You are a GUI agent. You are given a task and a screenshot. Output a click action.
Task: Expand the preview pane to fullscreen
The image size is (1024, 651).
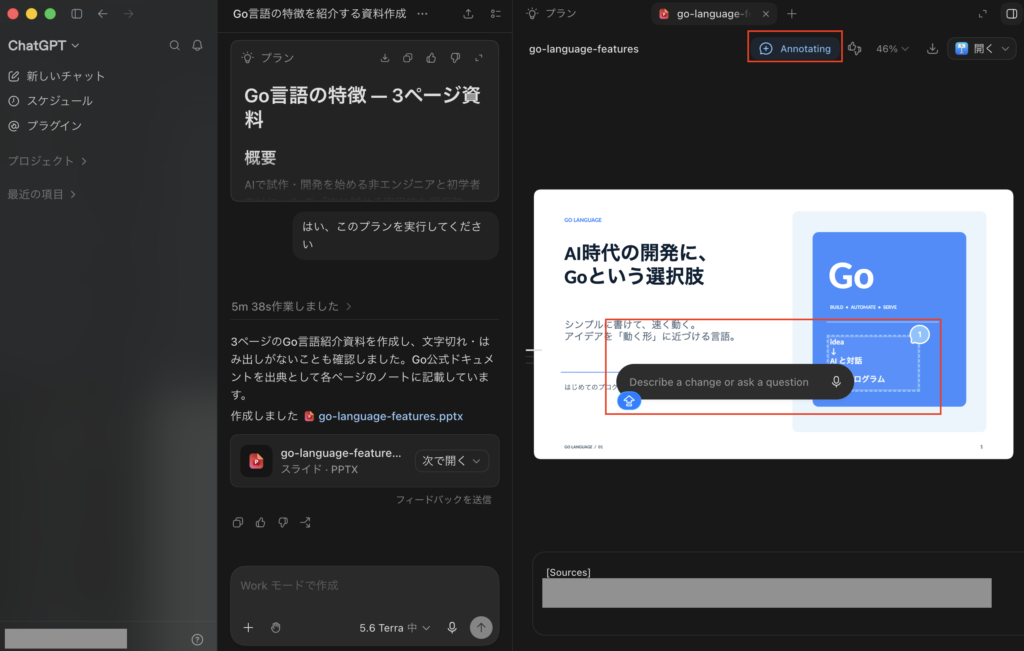983,14
